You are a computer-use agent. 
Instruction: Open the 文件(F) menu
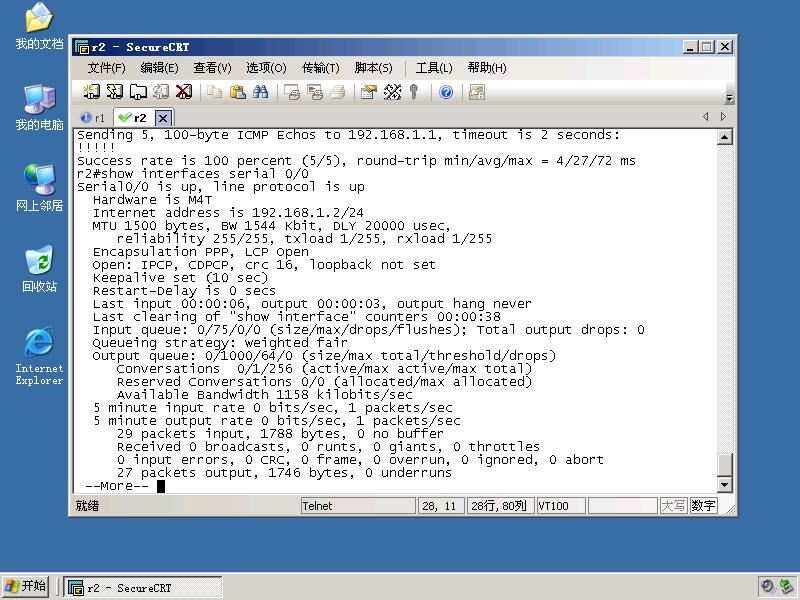106,68
